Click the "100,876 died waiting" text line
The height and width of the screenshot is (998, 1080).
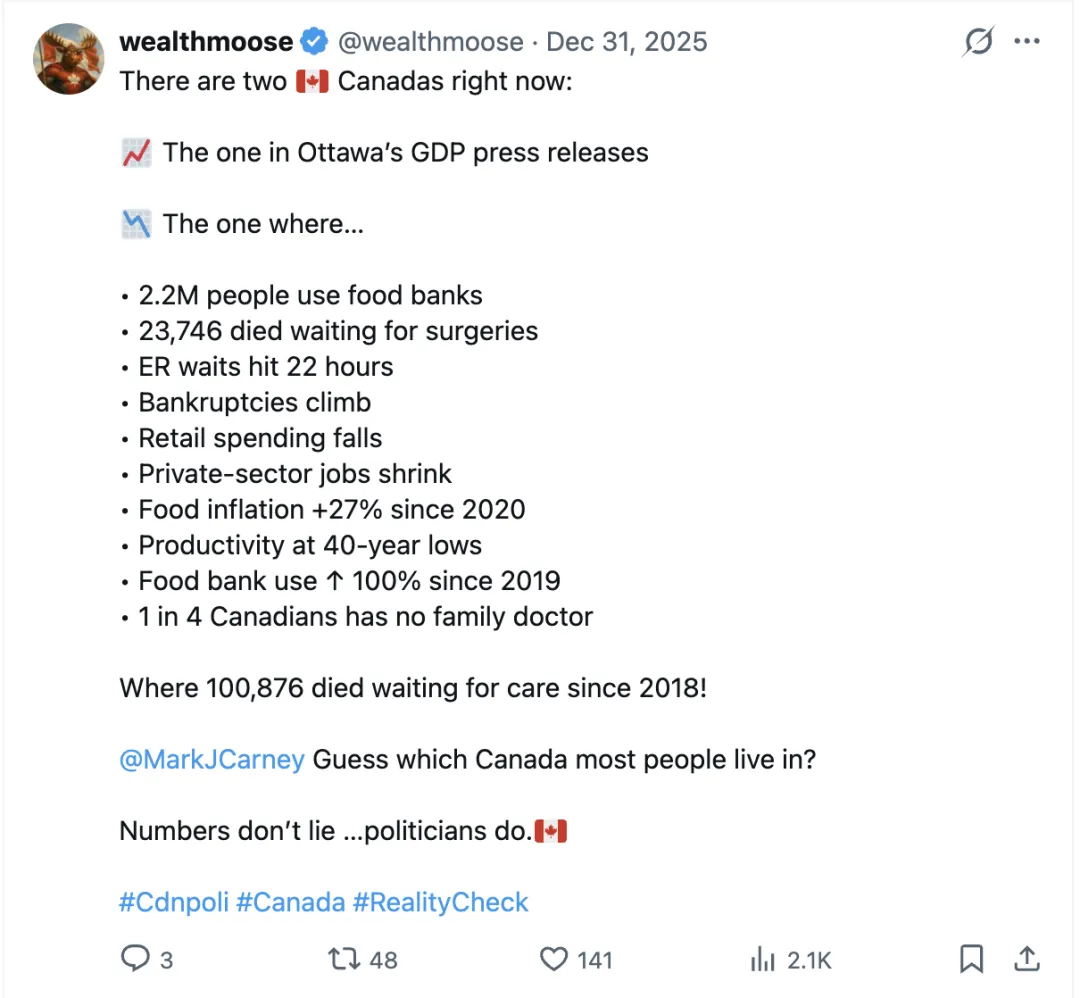[x=412, y=688]
